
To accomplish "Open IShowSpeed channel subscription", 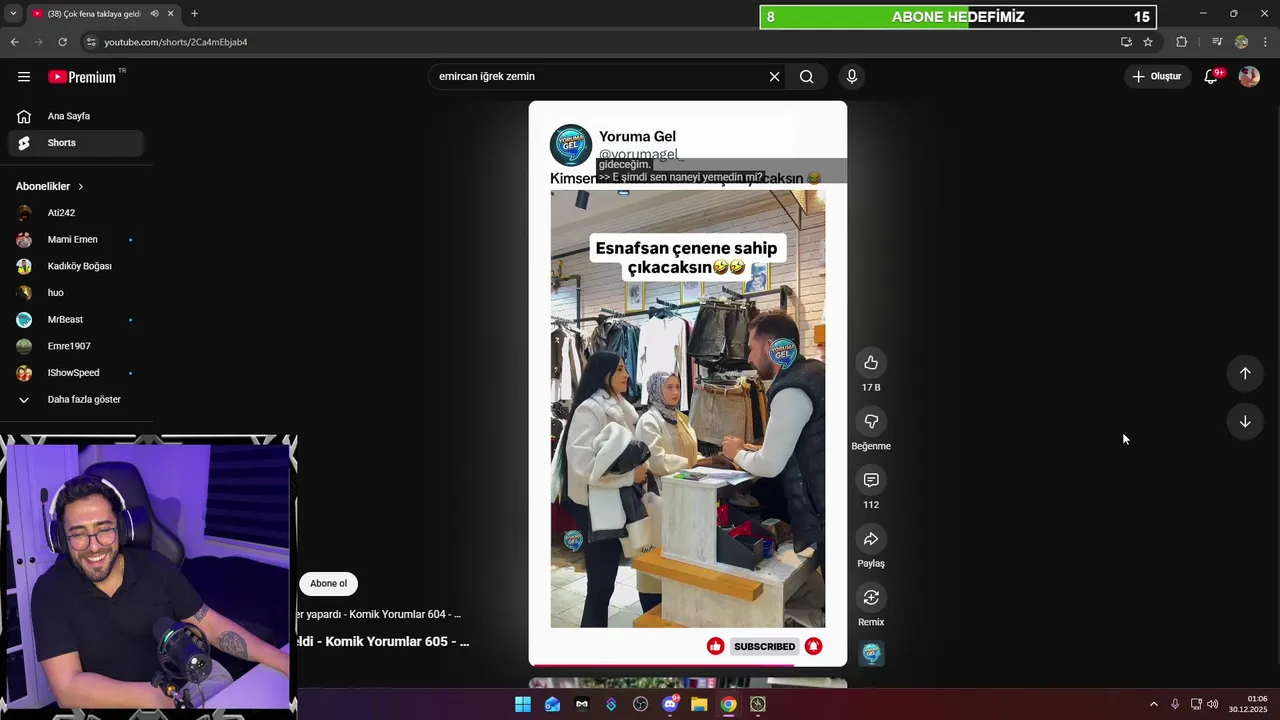I will 76,373.
